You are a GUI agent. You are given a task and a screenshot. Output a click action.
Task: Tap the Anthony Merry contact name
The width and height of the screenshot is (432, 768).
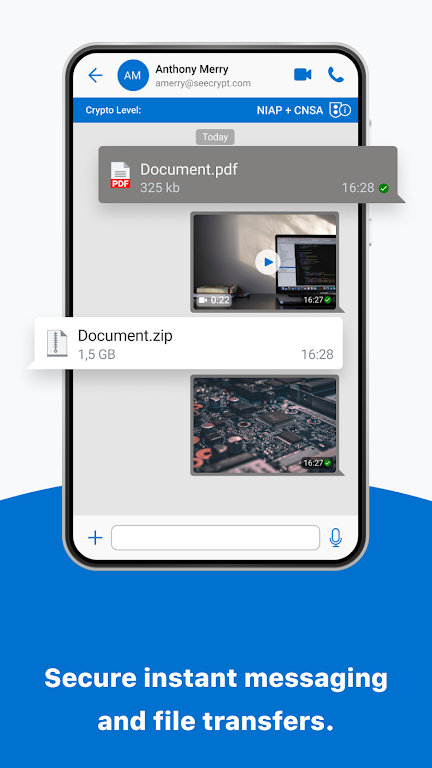[192, 69]
